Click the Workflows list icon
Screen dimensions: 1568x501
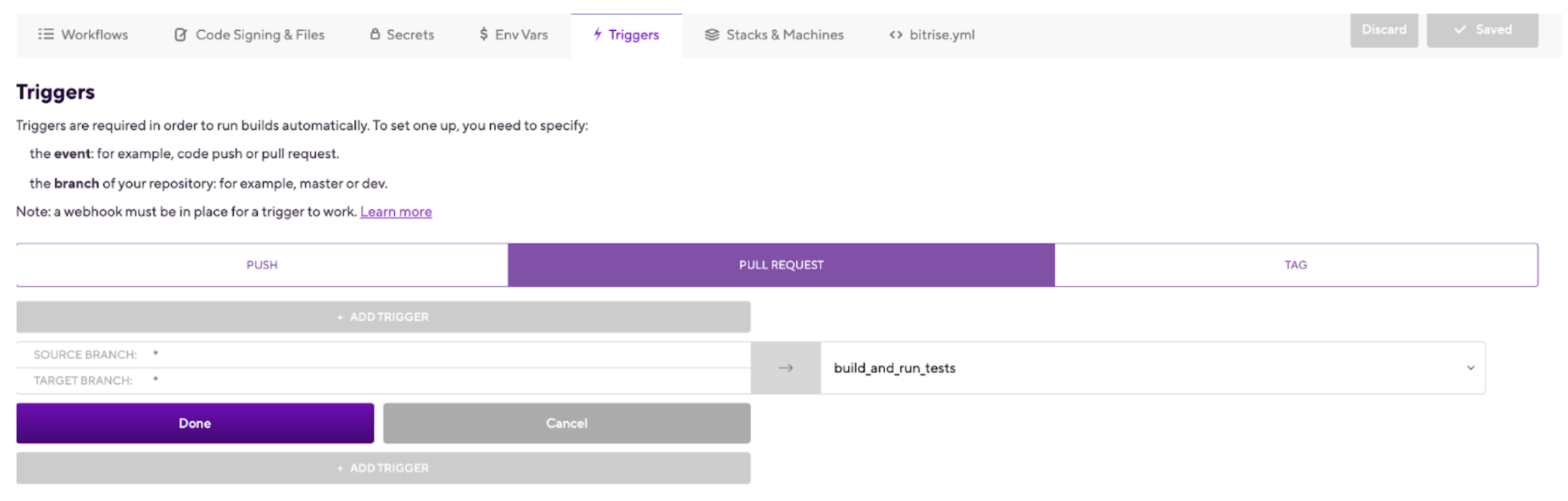click(x=45, y=34)
